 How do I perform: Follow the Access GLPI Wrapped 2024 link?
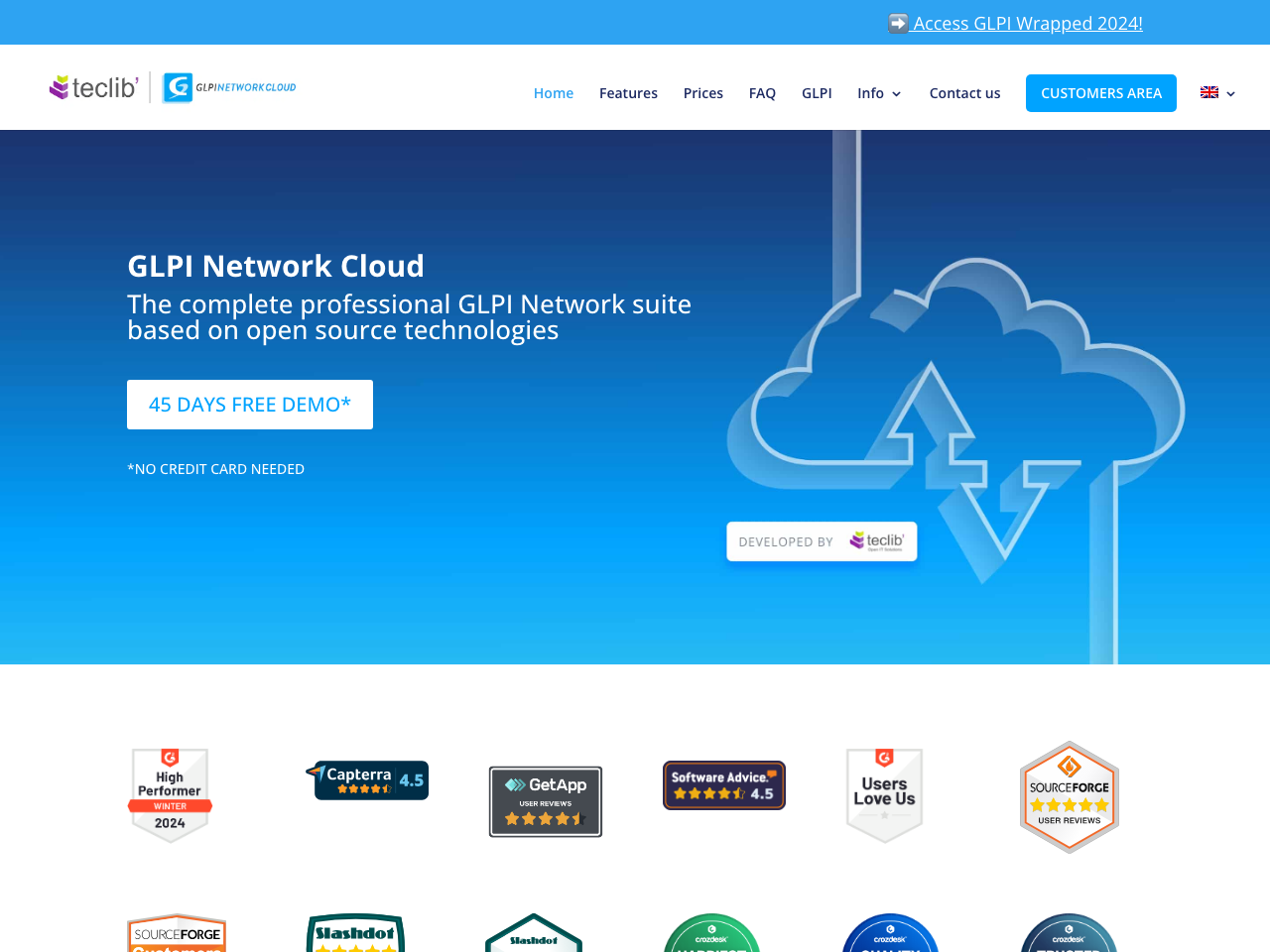[1027, 21]
